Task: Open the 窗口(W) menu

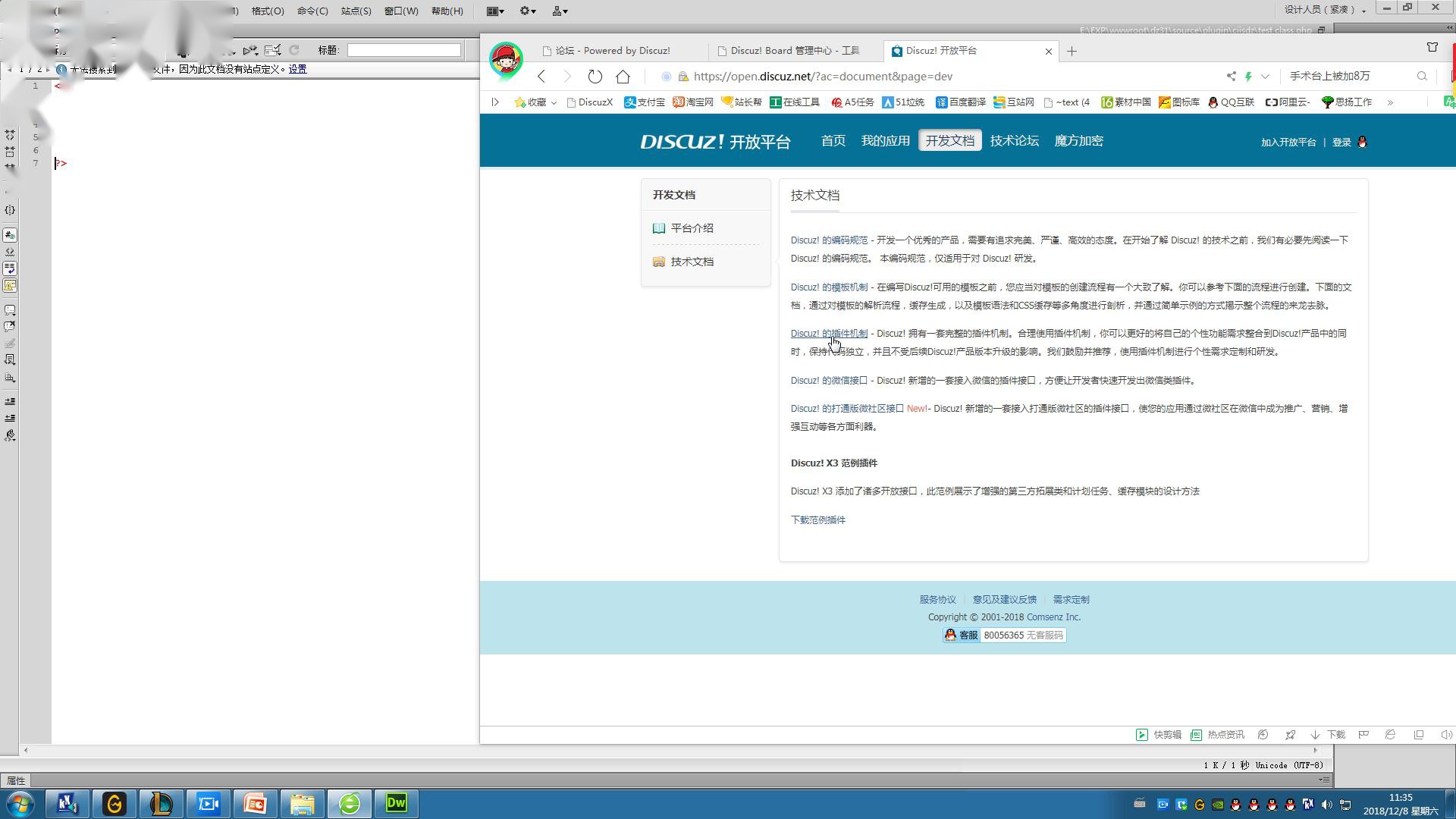Action: click(401, 11)
